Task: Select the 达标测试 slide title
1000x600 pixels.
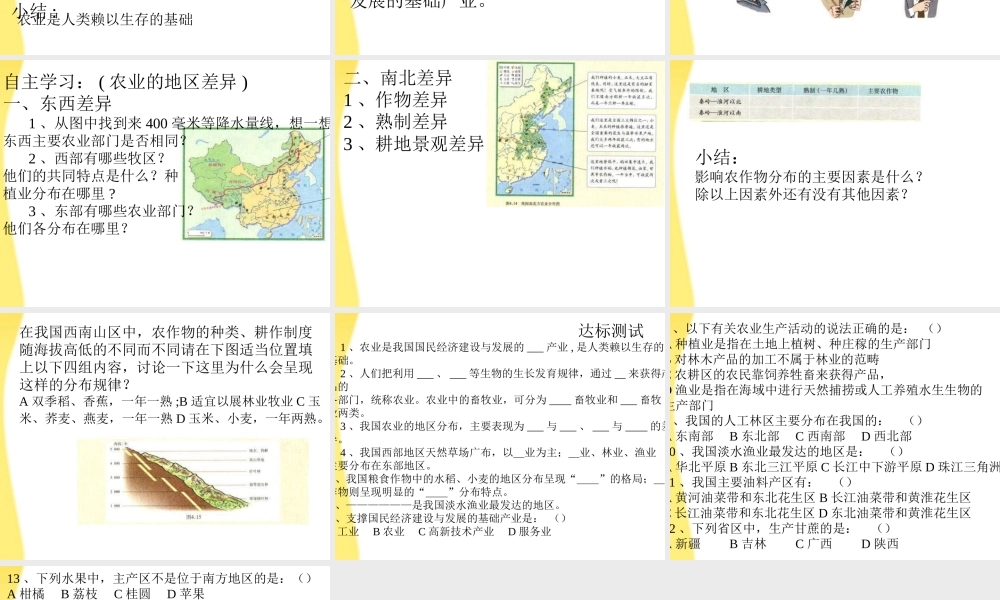Action: click(x=611, y=330)
